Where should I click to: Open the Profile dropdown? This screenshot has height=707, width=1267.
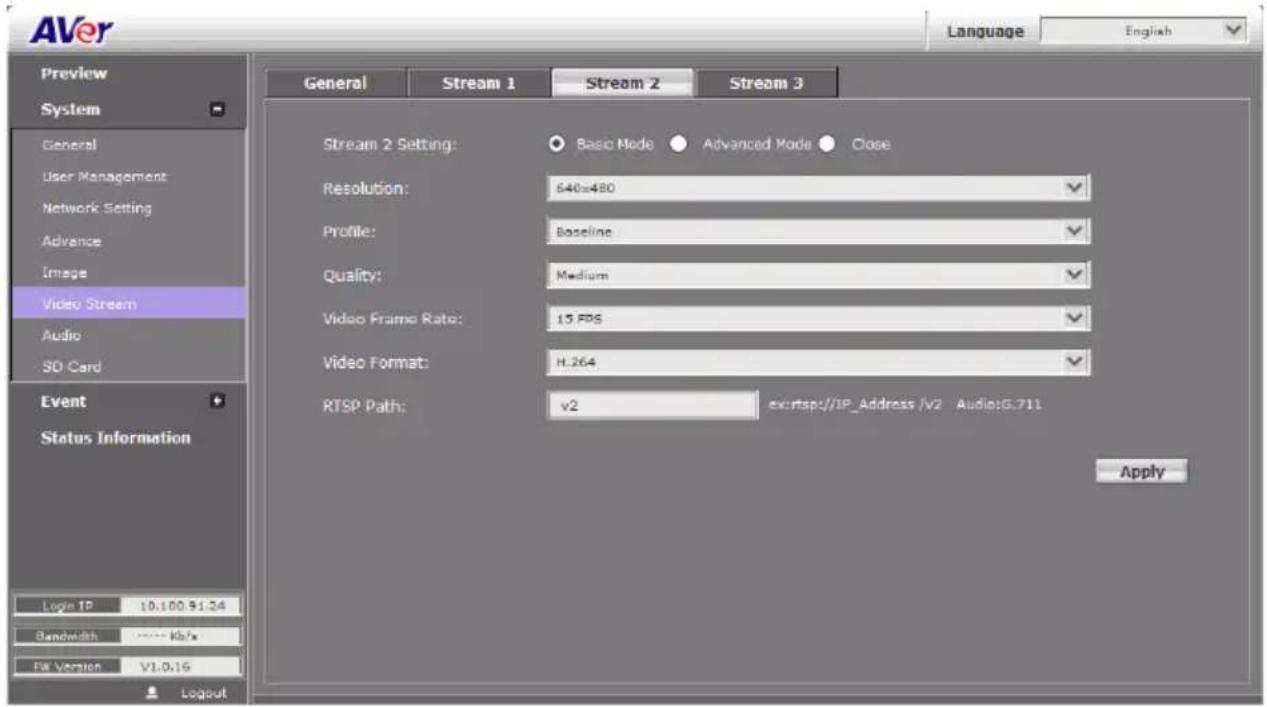point(818,232)
